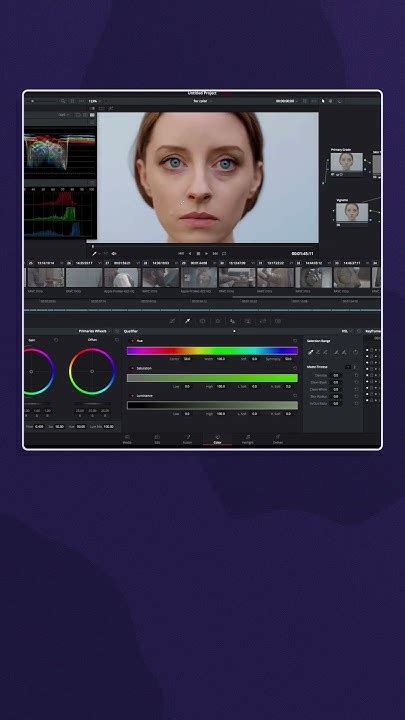Viewport: 405px width, 720px height.
Task: Select clip thumbnail number 29
Action: tap(199, 277)
